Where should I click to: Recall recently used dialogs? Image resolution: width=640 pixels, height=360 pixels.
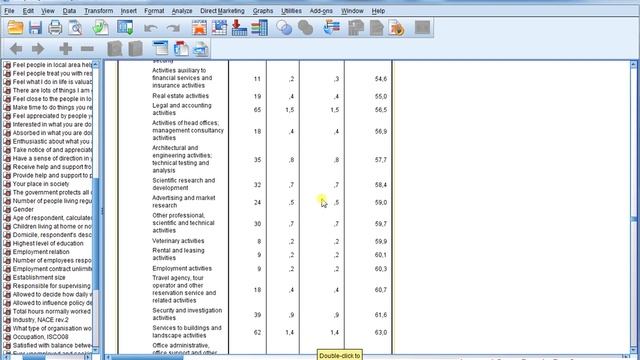125,28
